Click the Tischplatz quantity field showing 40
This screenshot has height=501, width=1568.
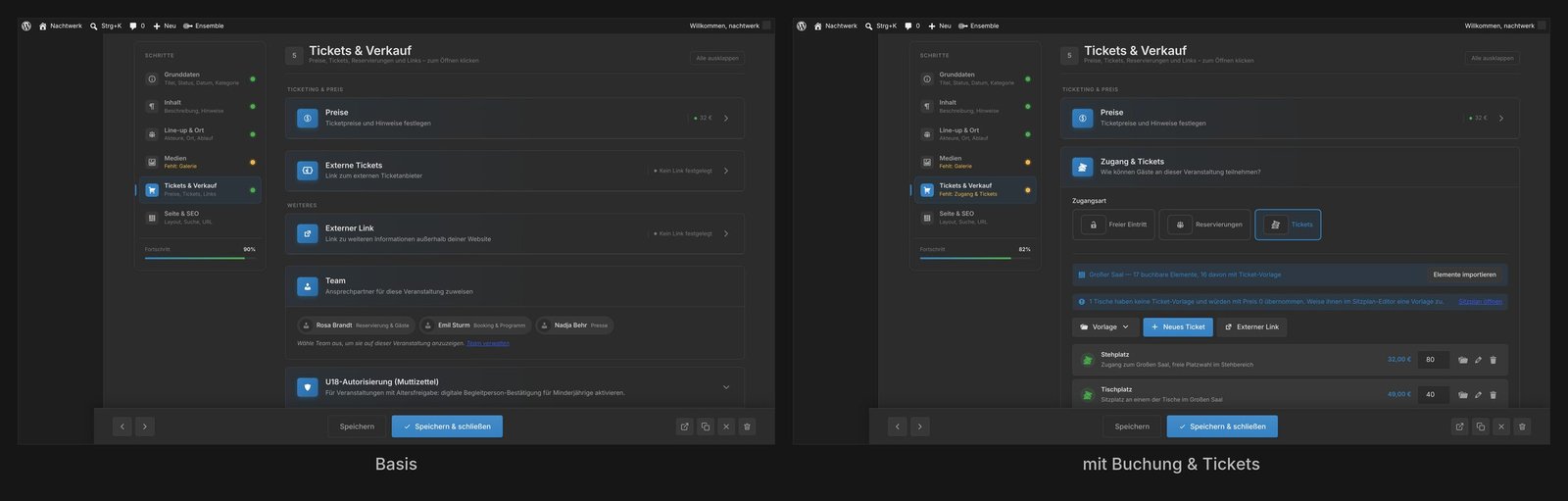(1434, 395)
